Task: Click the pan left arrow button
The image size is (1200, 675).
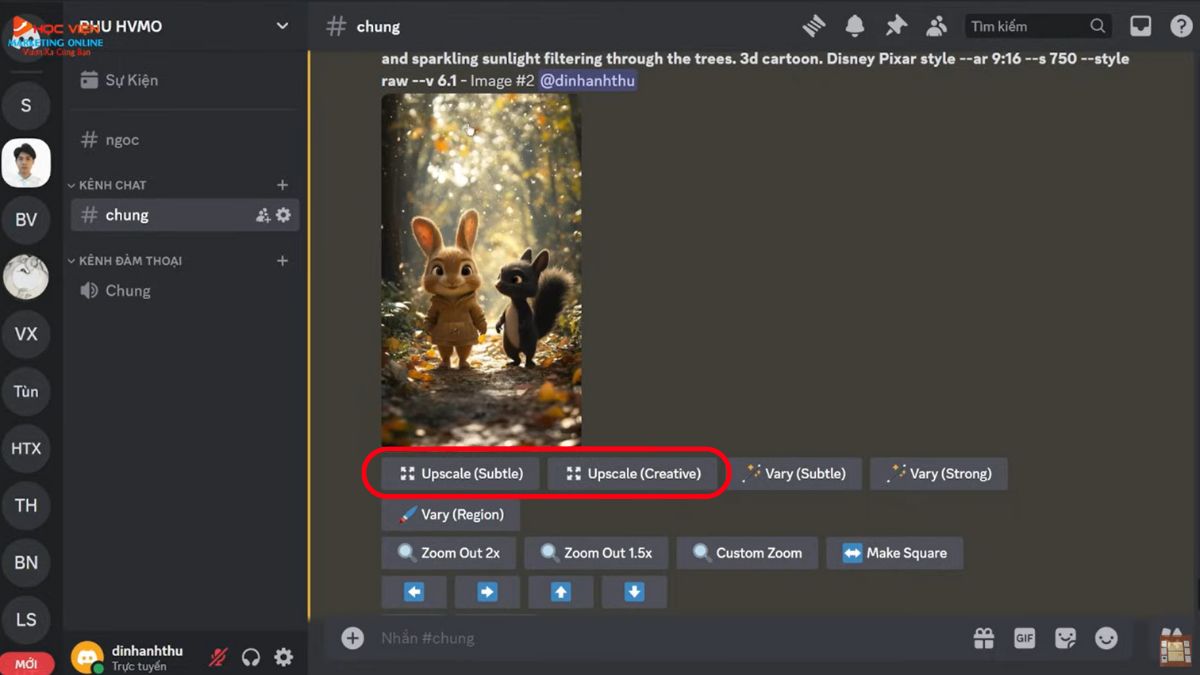Action: coord(413,592)
